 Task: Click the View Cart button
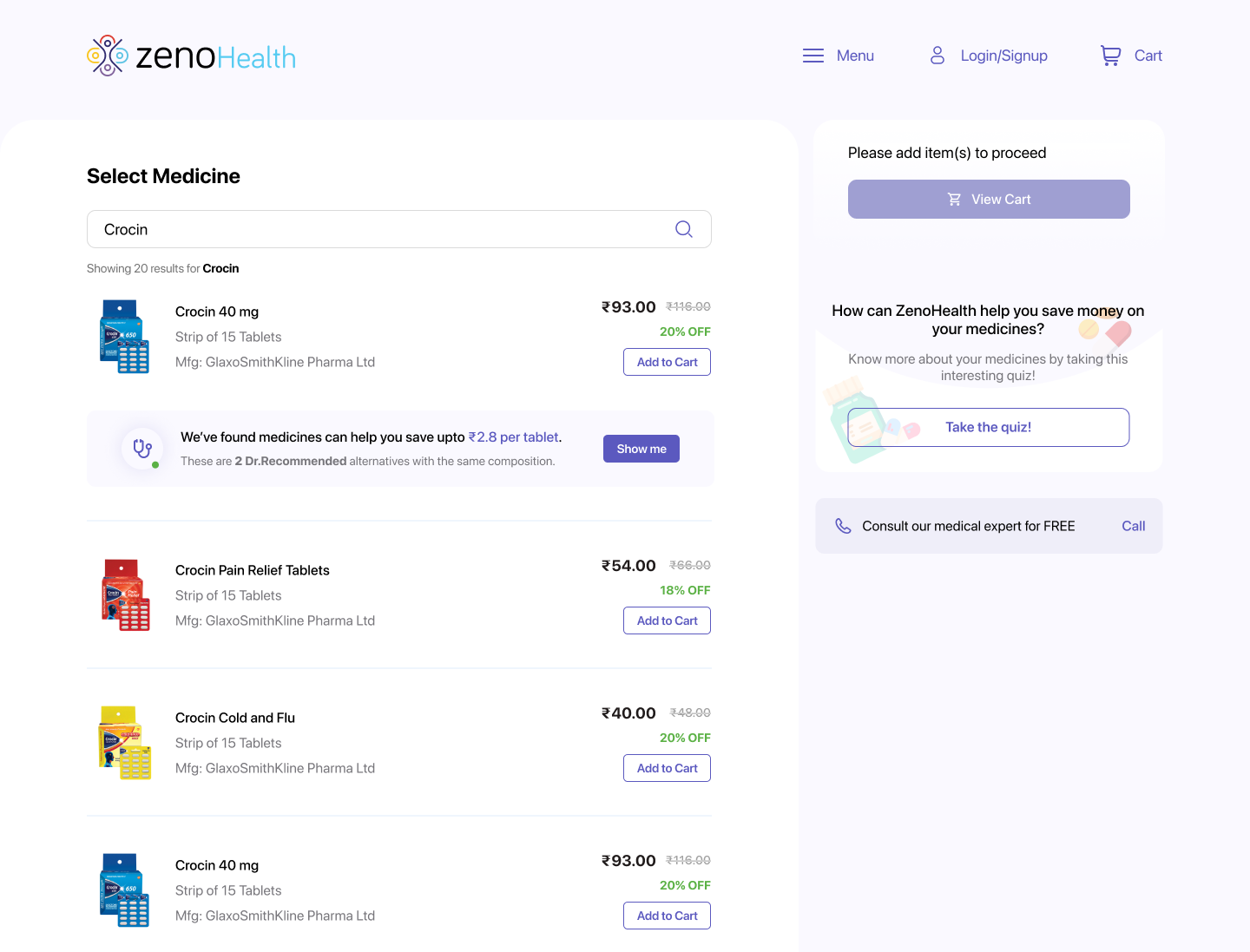click(989, 199)
